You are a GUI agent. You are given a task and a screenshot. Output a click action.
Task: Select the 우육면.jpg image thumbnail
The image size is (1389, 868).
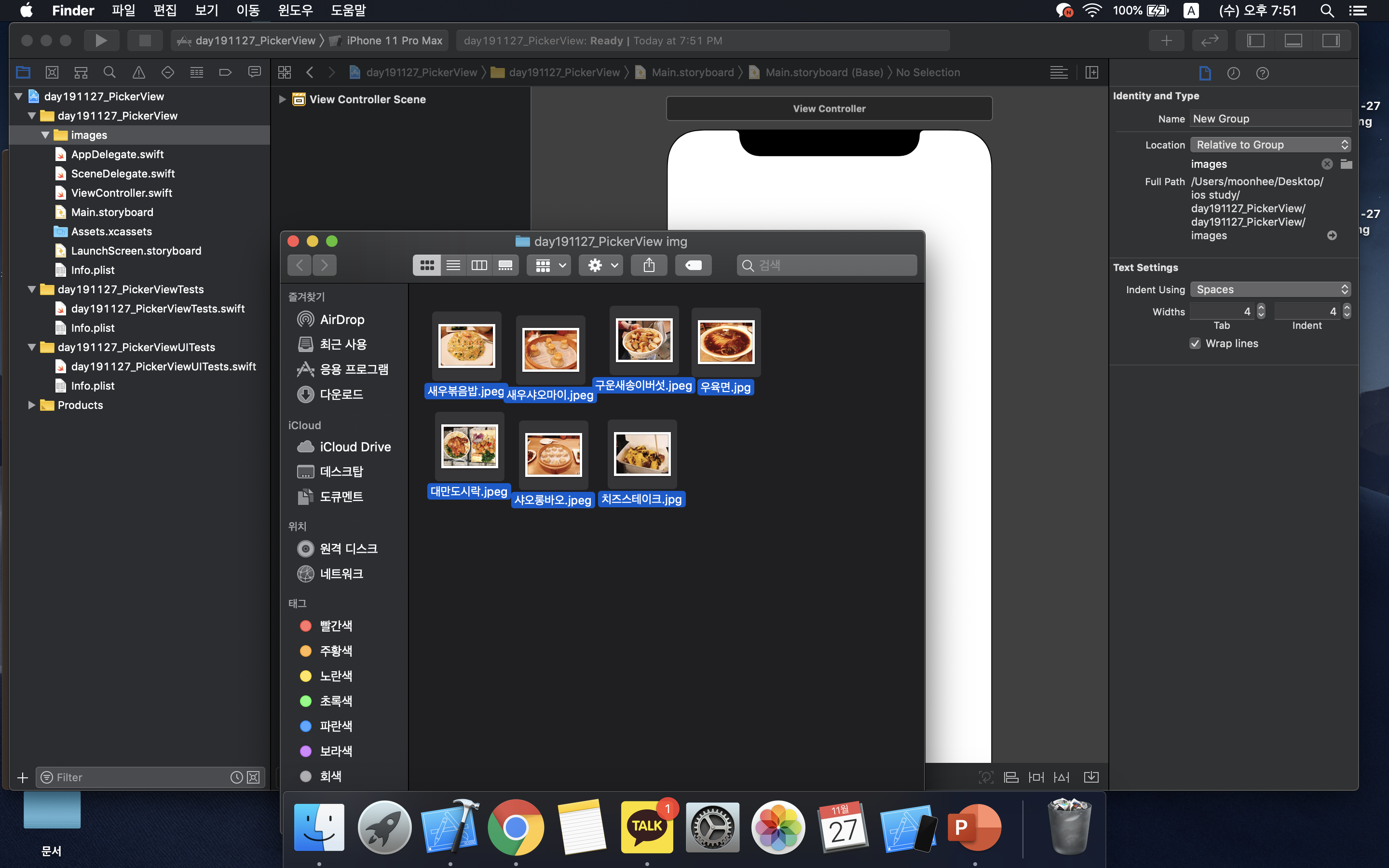[725, 342]
